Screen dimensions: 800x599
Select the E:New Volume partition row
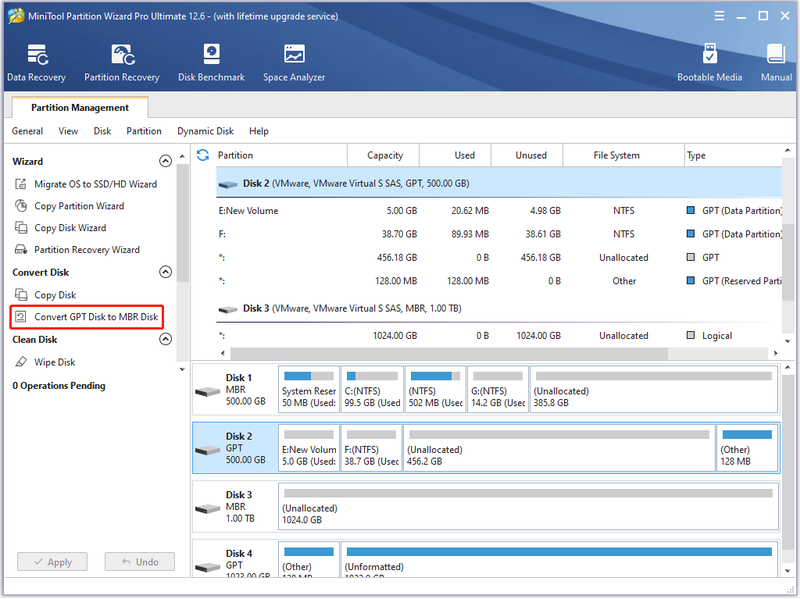point(499,211)
